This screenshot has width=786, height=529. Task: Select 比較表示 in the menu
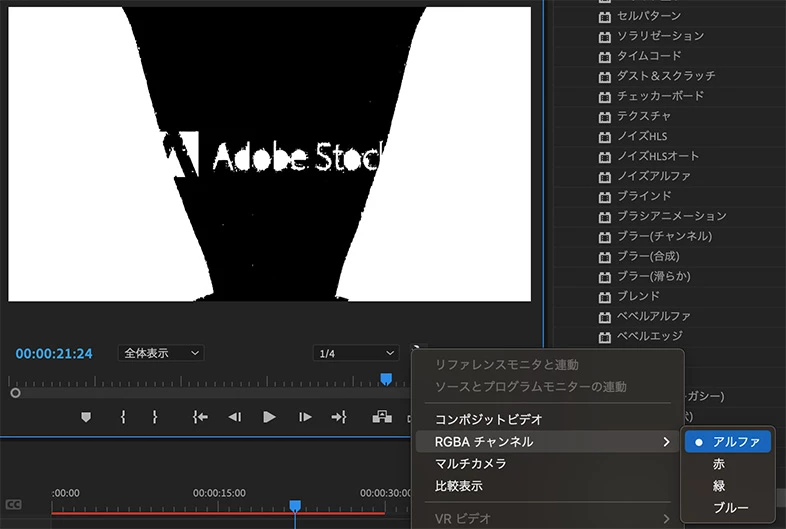pos(459,486)
